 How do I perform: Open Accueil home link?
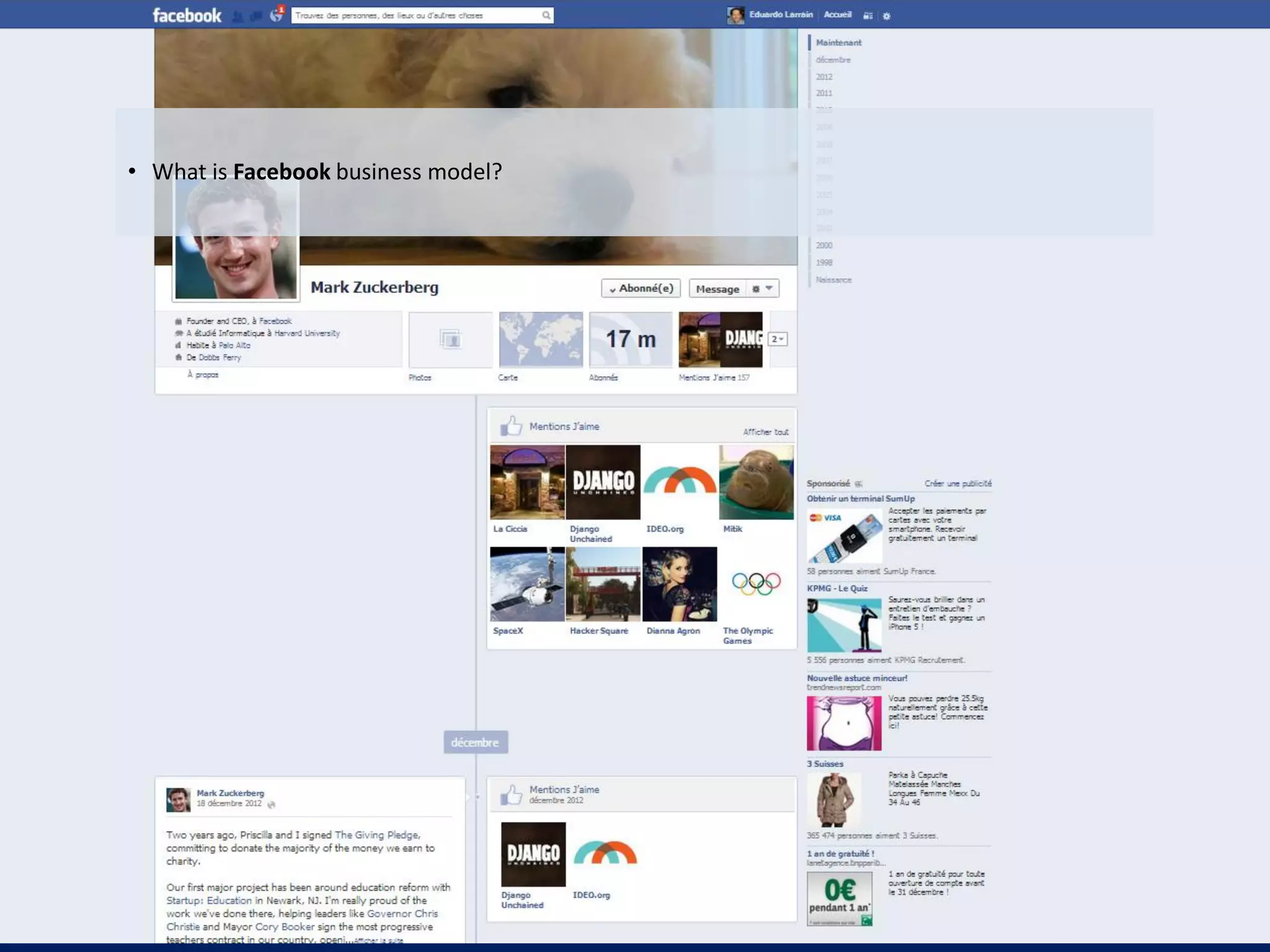point(837,15)
